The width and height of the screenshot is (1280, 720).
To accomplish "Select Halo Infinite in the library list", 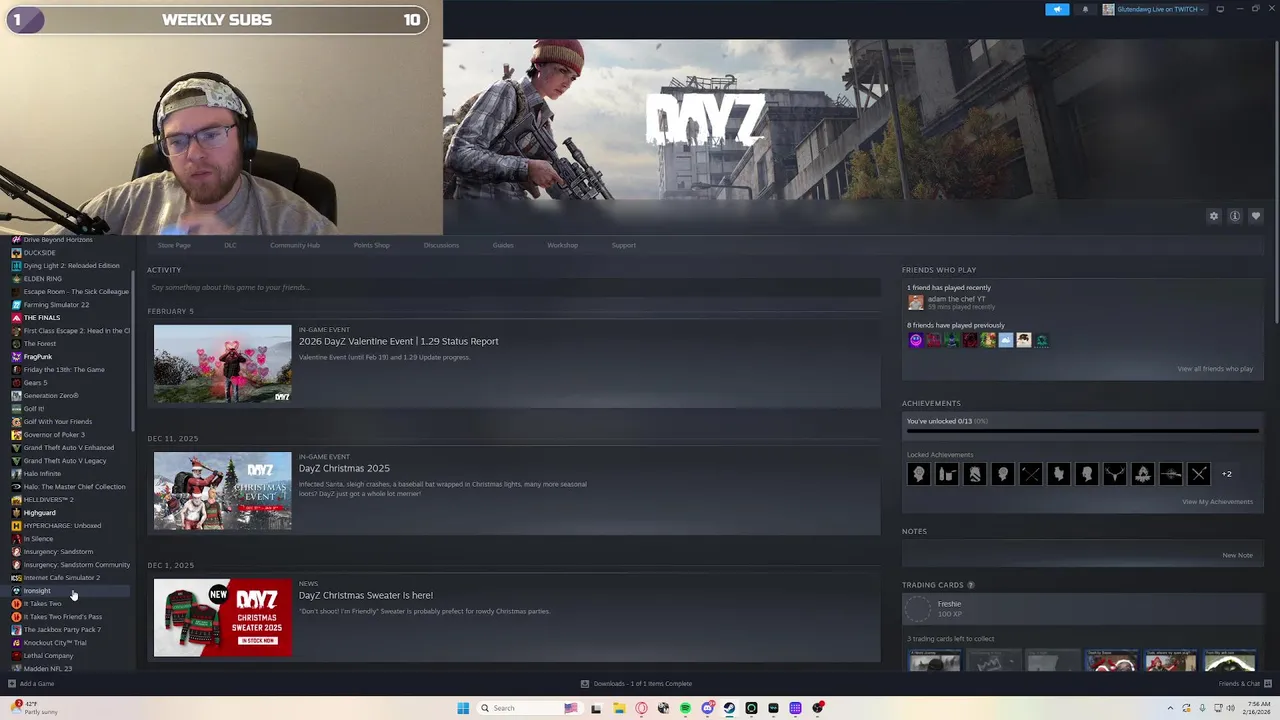I will click(x=42, y=474).
